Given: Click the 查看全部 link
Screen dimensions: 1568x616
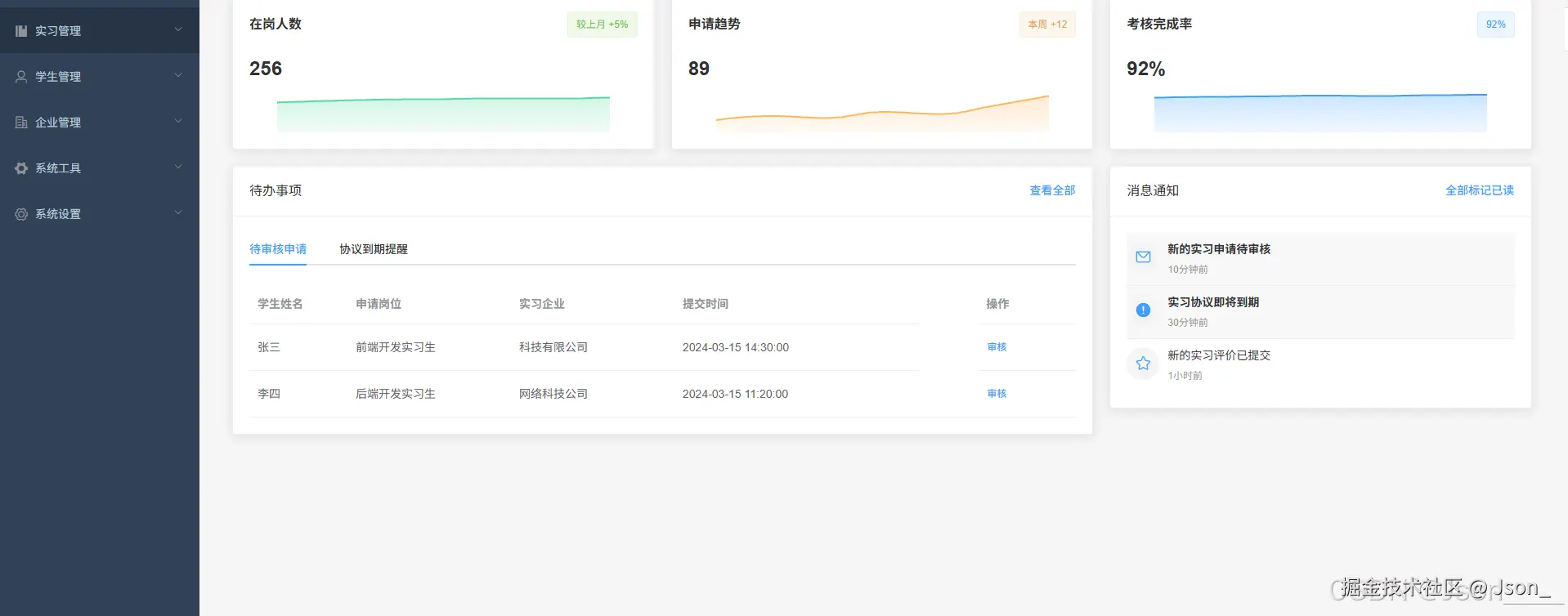Looking at the screenshot, I should pos(1052,190).
